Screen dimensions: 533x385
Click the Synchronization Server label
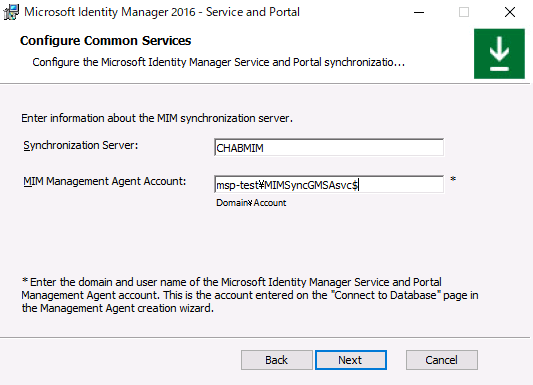tap(81, 145)
